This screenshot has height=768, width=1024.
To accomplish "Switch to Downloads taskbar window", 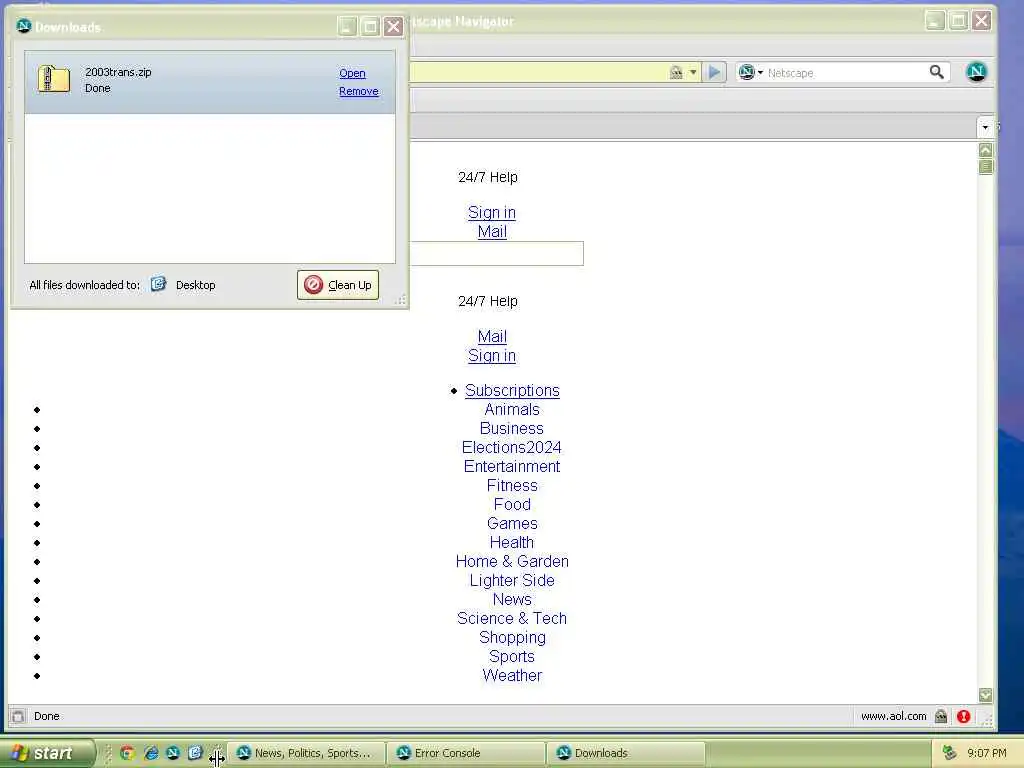I will pyautogui.click(x=627, y=753).
